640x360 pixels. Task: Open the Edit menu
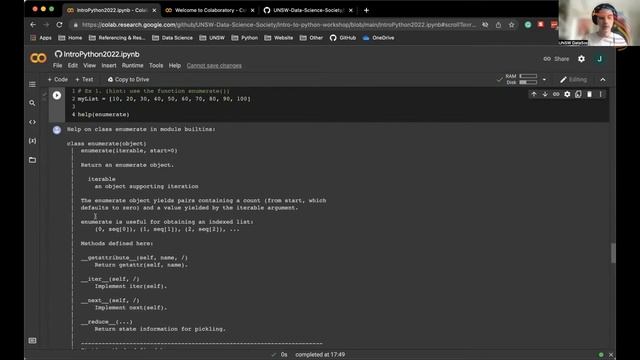coord(73,65)
